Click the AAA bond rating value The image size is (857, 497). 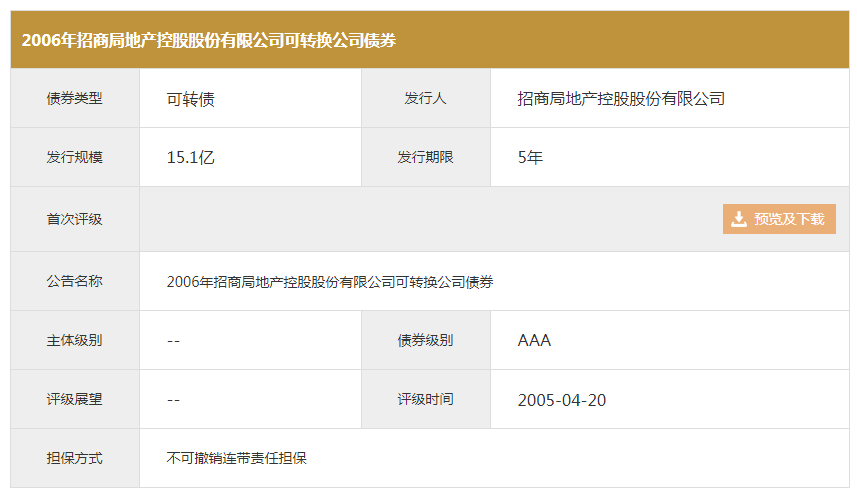[x=534, y=341]
